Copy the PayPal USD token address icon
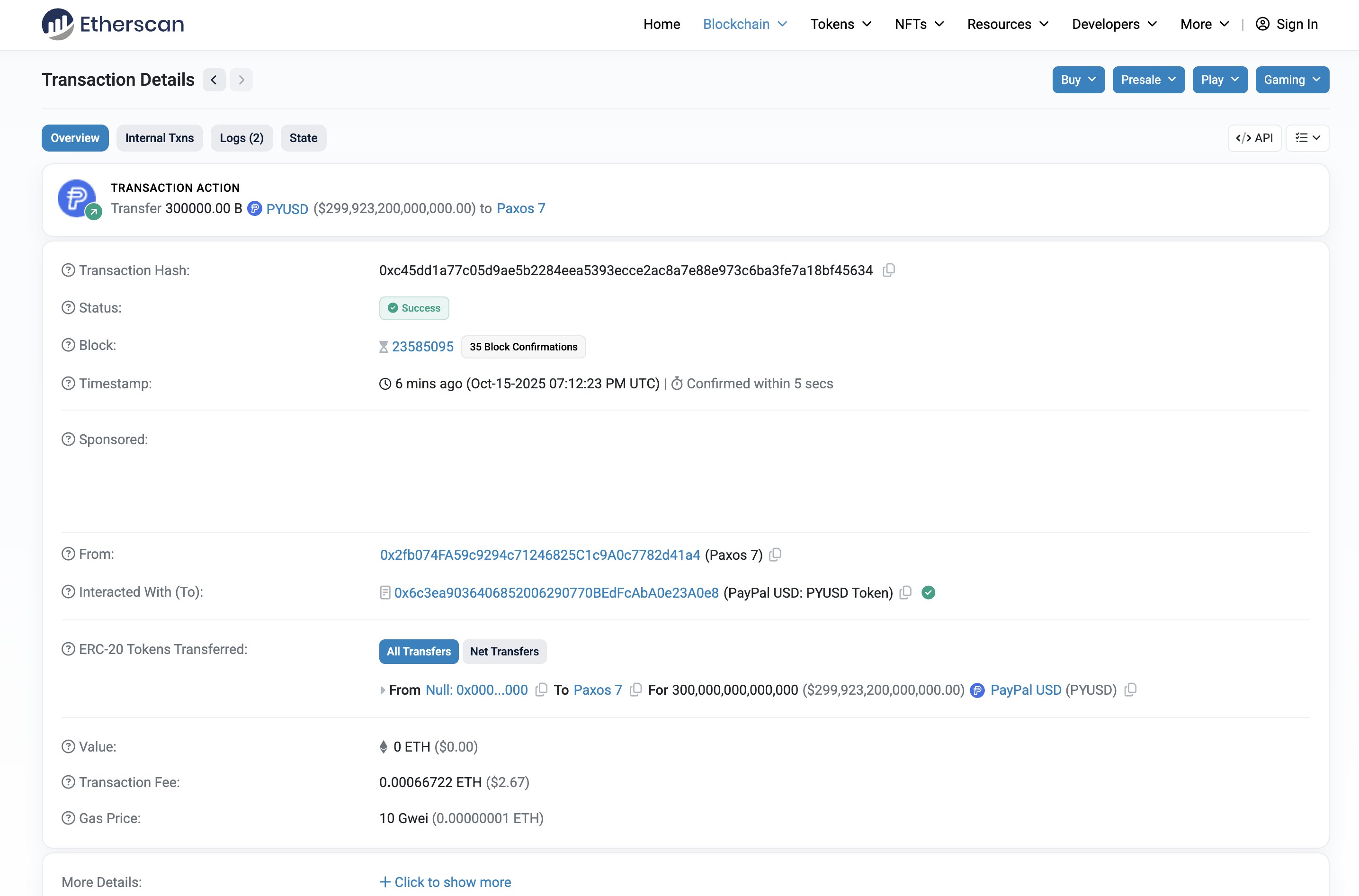1359x896 pixels. click(1130, 690)
